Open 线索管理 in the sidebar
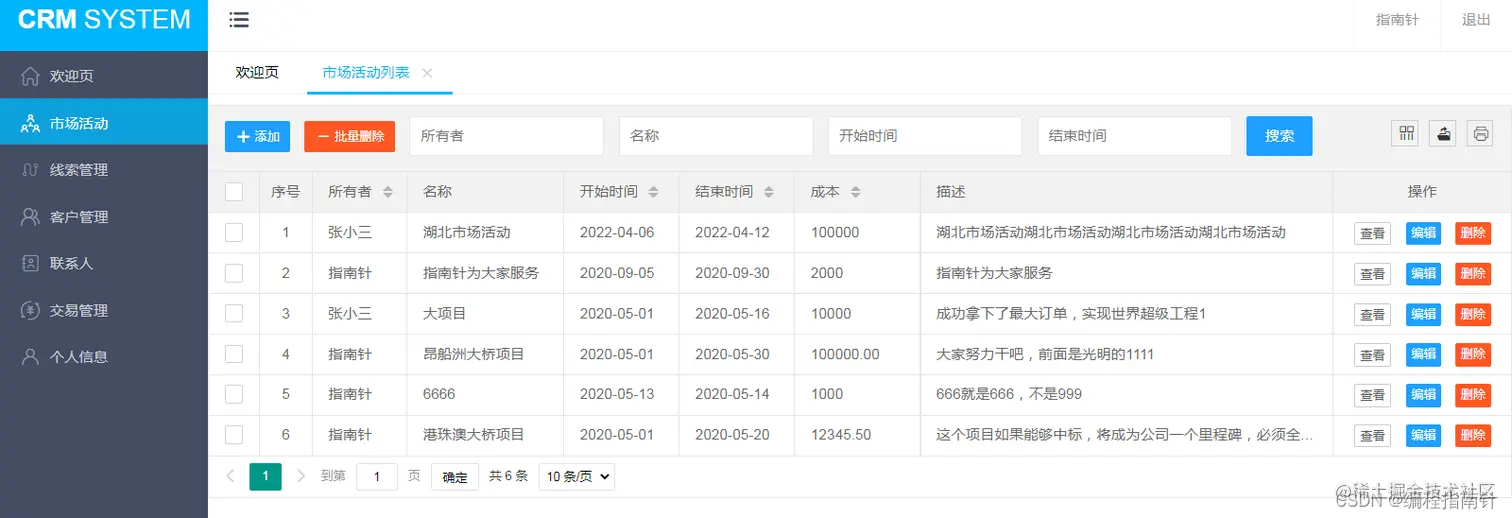 [104, 170]
